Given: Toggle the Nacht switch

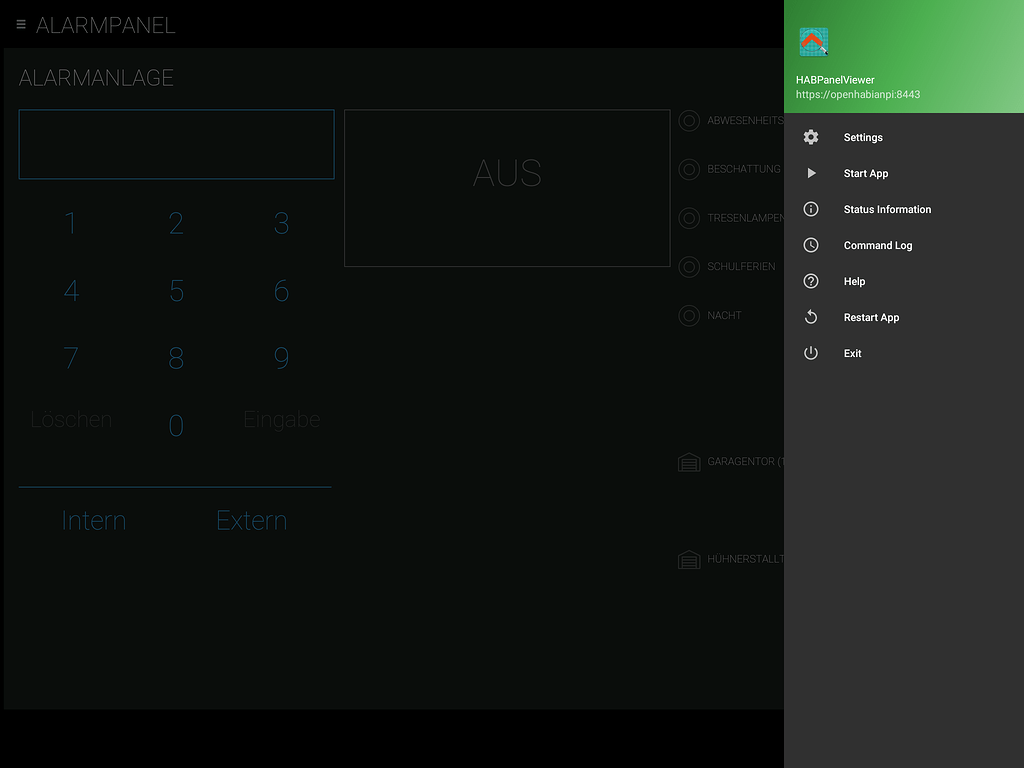Looking at the screenshot, I should point(689,315).
